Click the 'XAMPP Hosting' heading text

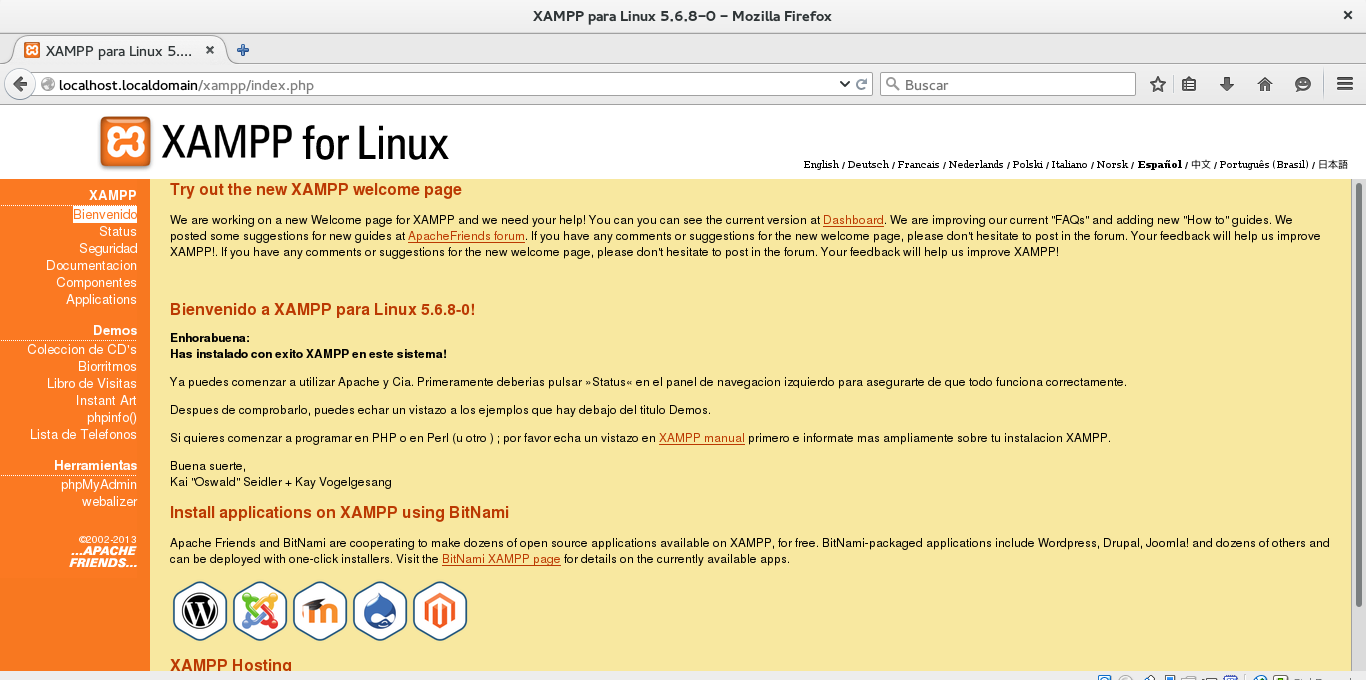pyautogui.click(x=231, y=665)
